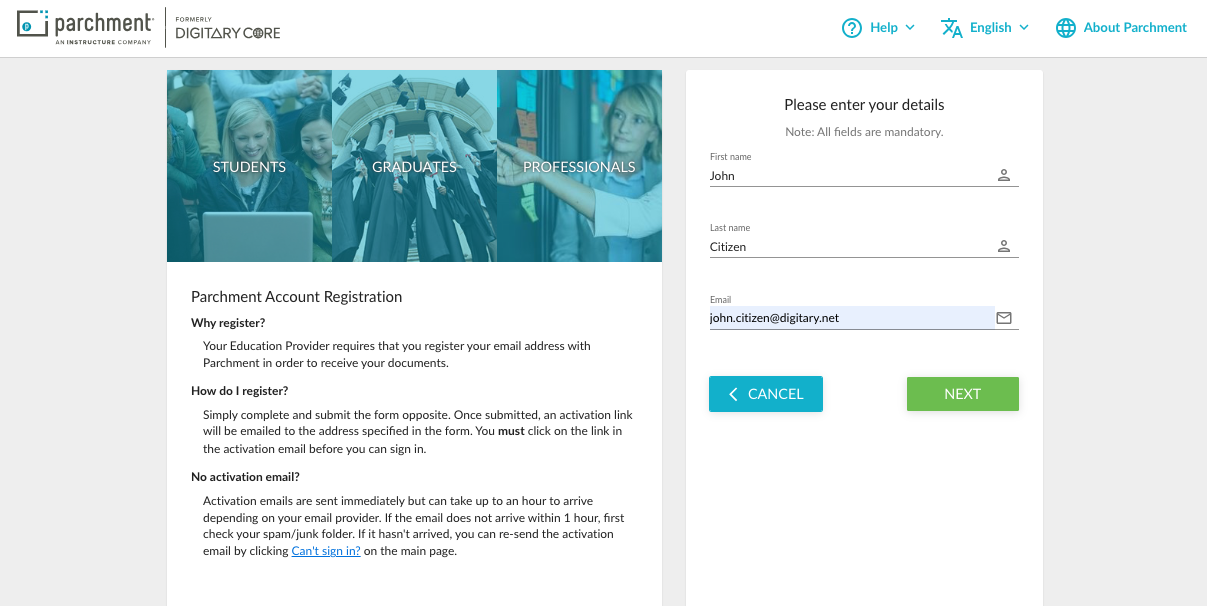Expand the Help dropdown chevron
The image size is (1207, 606).
pos(910,28)
